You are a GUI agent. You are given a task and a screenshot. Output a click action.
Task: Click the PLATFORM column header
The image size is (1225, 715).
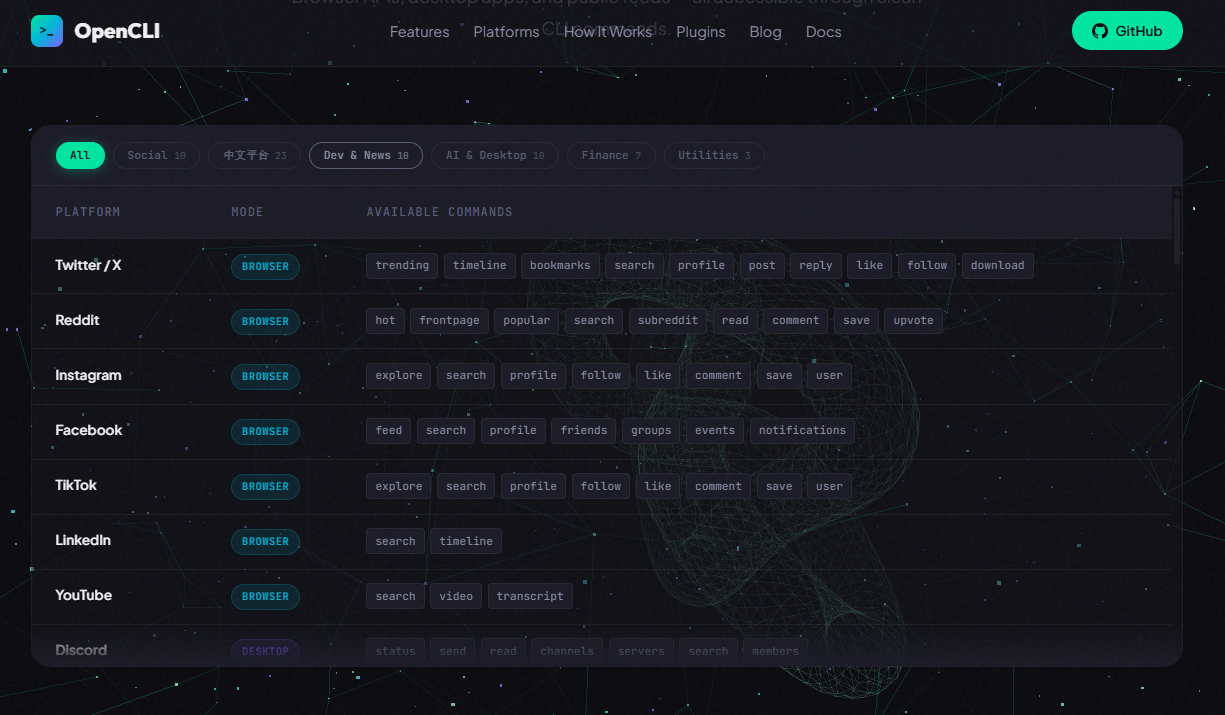[x=88, y=212]
